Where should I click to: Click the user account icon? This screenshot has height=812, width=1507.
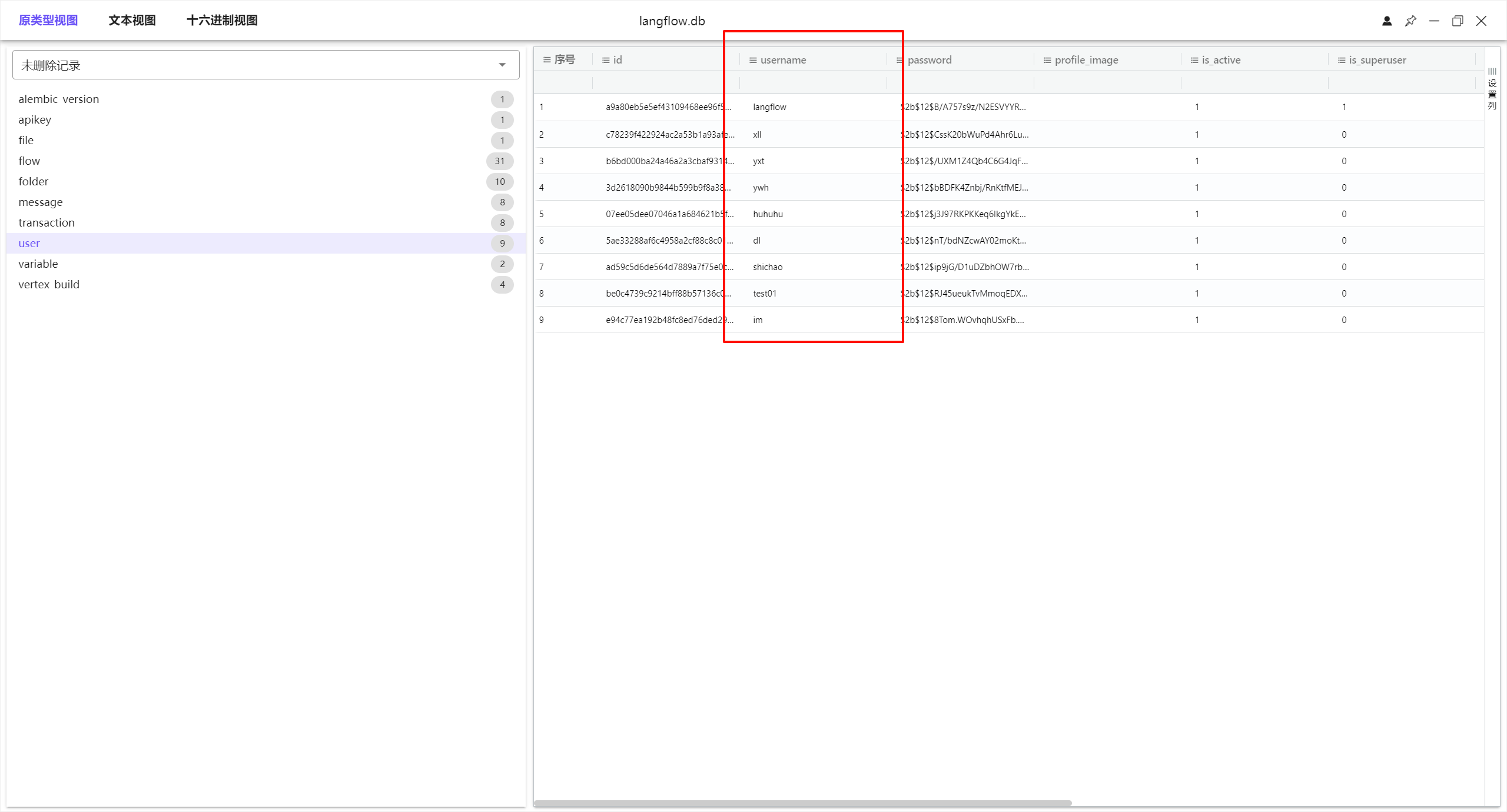pos(1387,21)
